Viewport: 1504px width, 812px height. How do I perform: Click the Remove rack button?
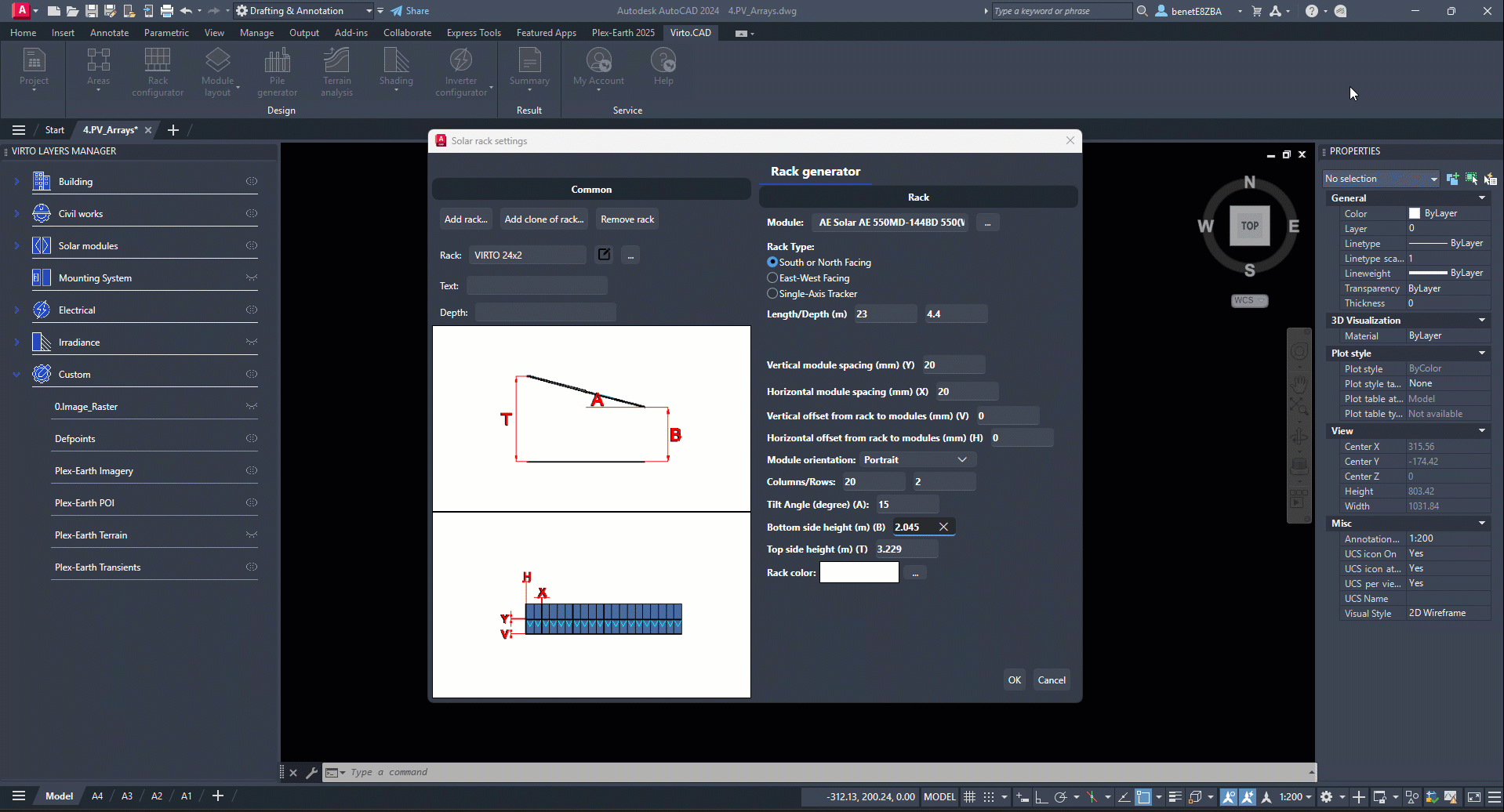(x=627, y=219)
